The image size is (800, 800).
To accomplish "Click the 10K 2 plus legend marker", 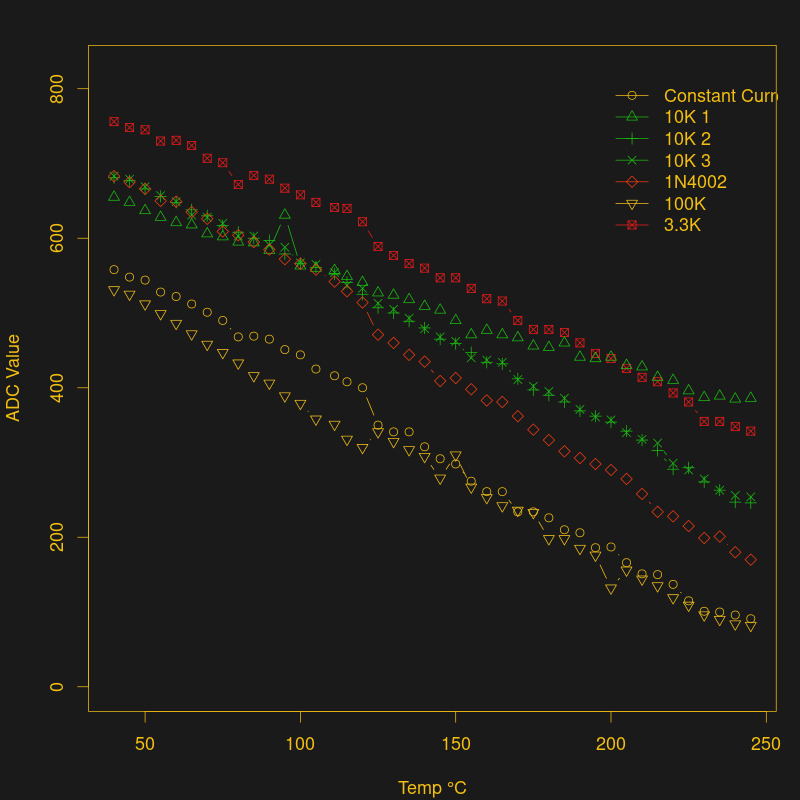I will [x=631, y=139].
